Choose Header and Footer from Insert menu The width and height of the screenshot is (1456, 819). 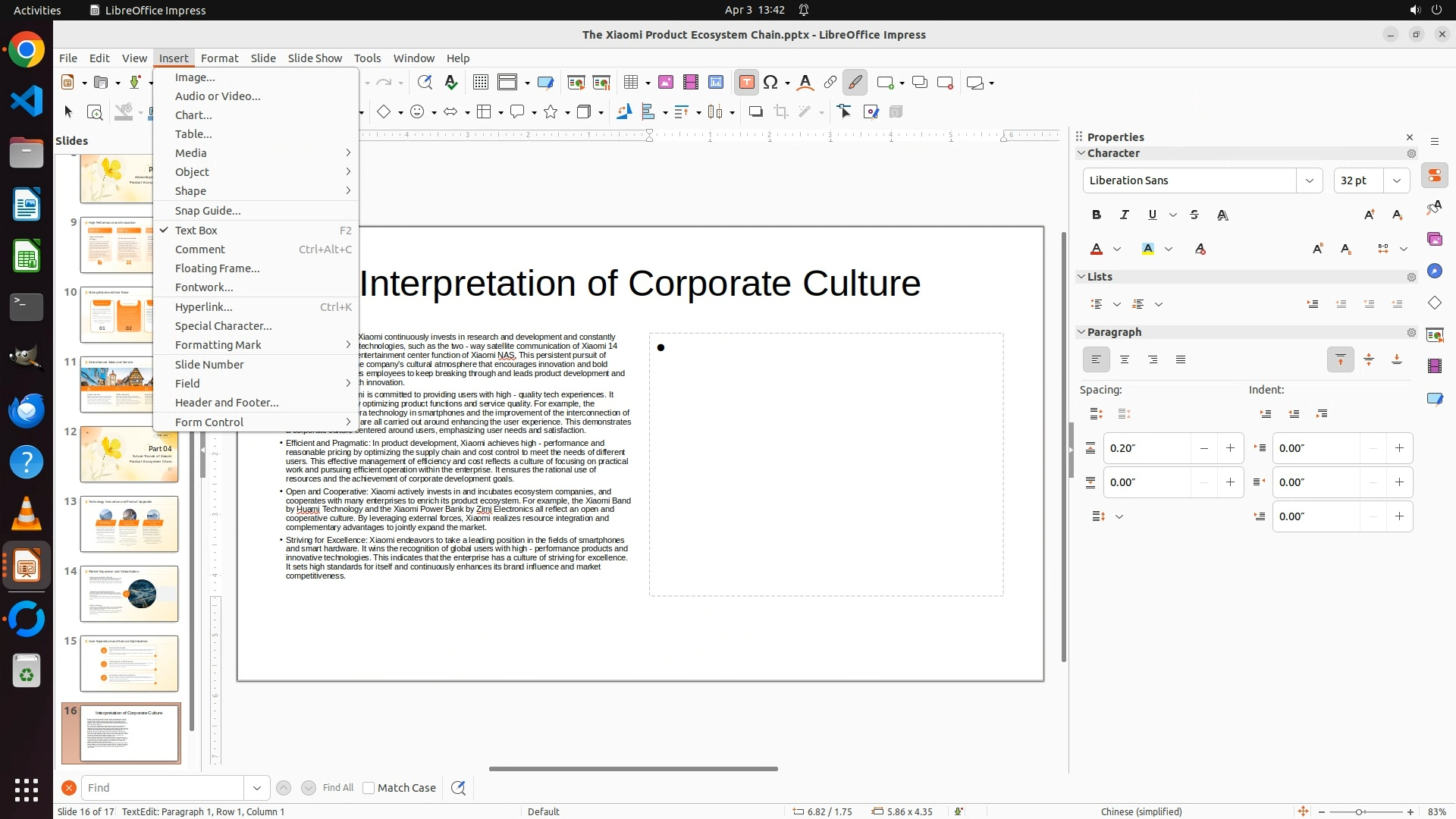tap(227, 403)
